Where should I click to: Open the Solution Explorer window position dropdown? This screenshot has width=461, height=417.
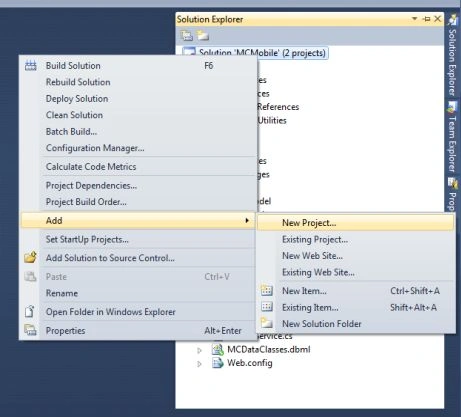point(415,19)
